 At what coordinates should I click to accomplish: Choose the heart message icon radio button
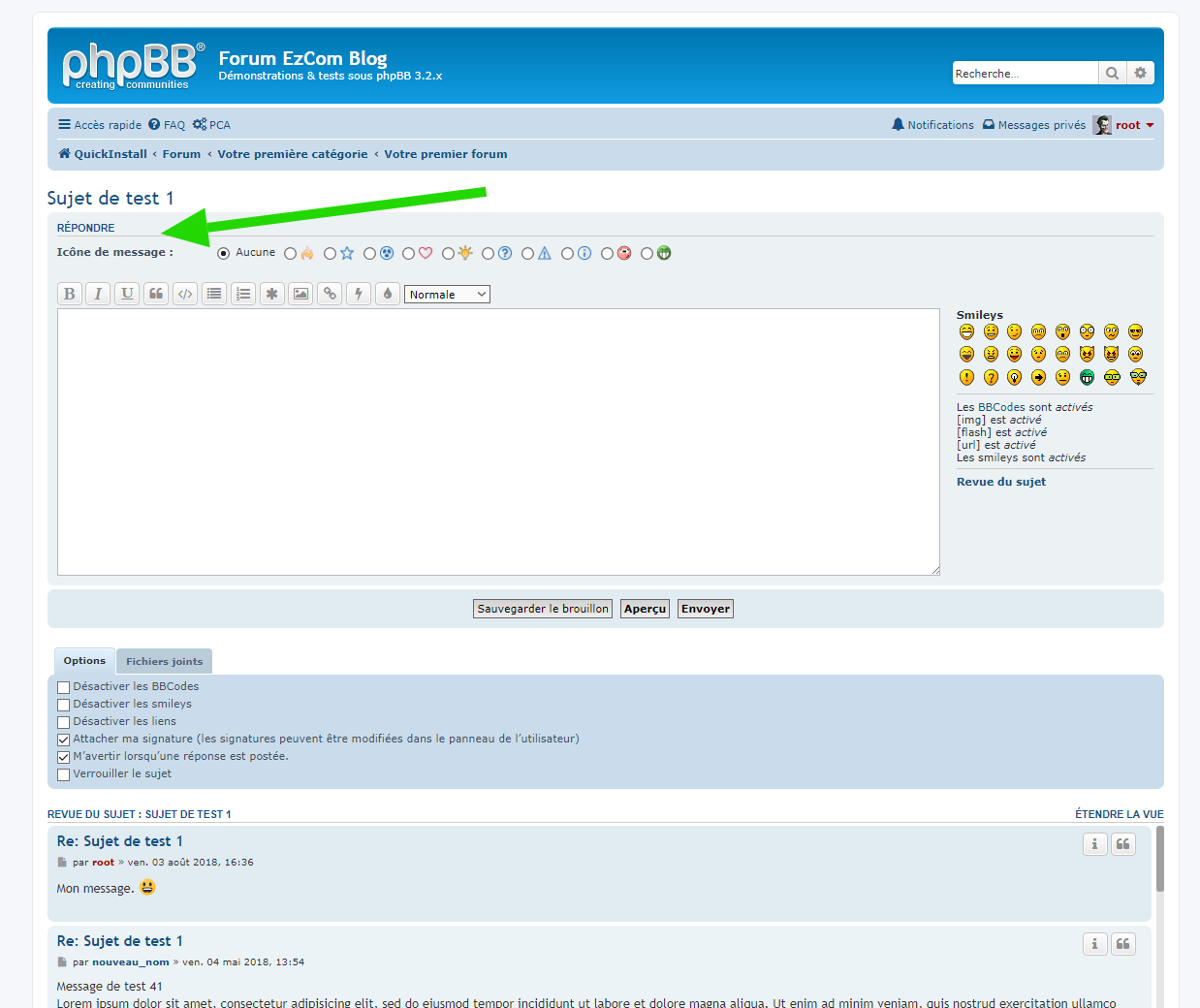409,254
